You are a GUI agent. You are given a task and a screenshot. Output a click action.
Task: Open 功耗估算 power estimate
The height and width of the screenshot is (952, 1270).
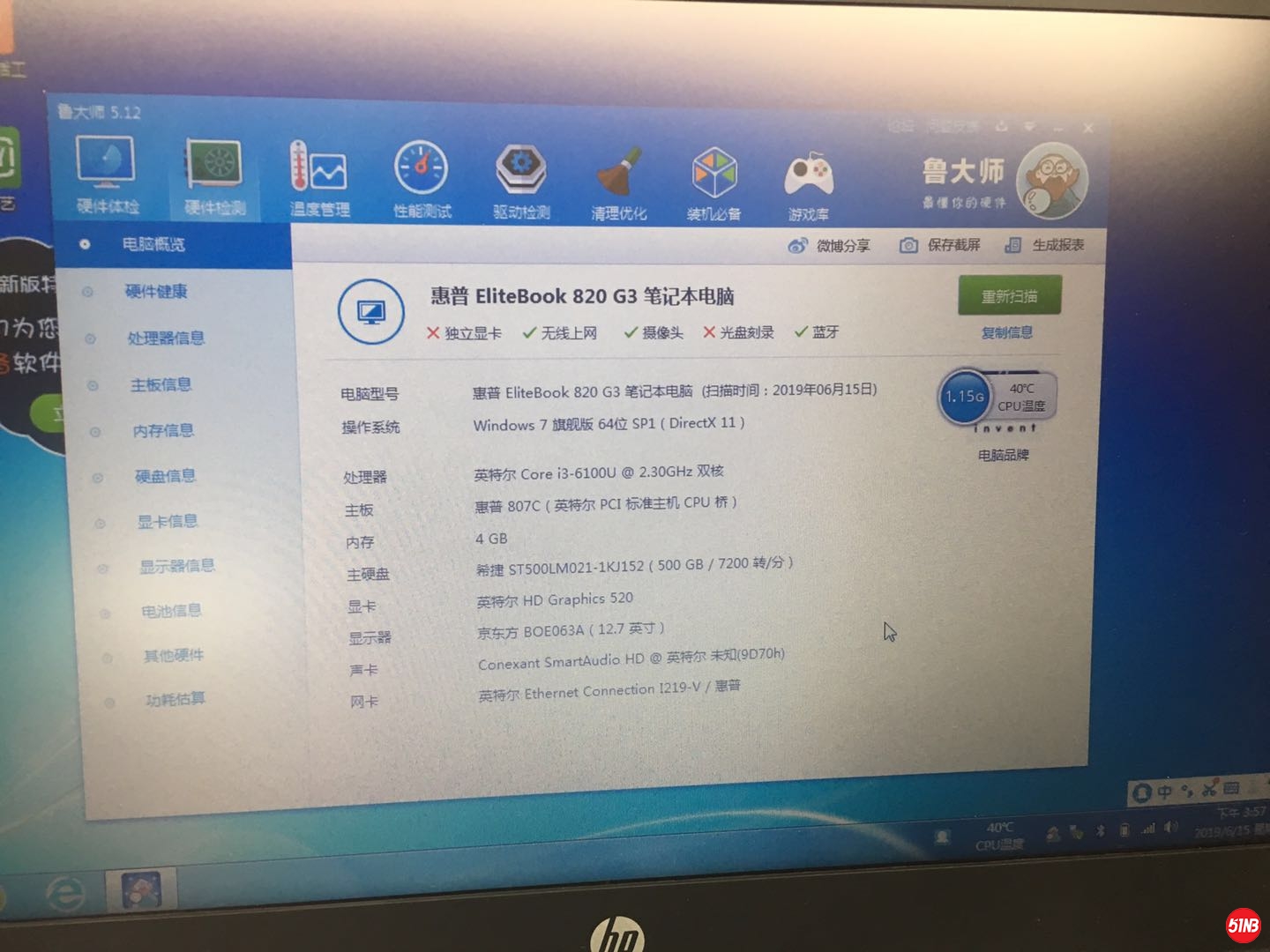(175, 699)
